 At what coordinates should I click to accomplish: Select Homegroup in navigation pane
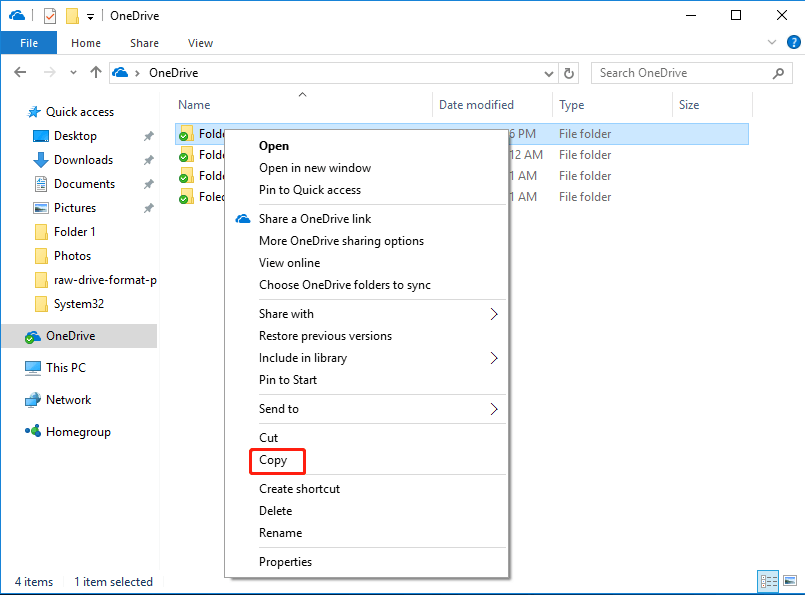[x=78, y=432]
